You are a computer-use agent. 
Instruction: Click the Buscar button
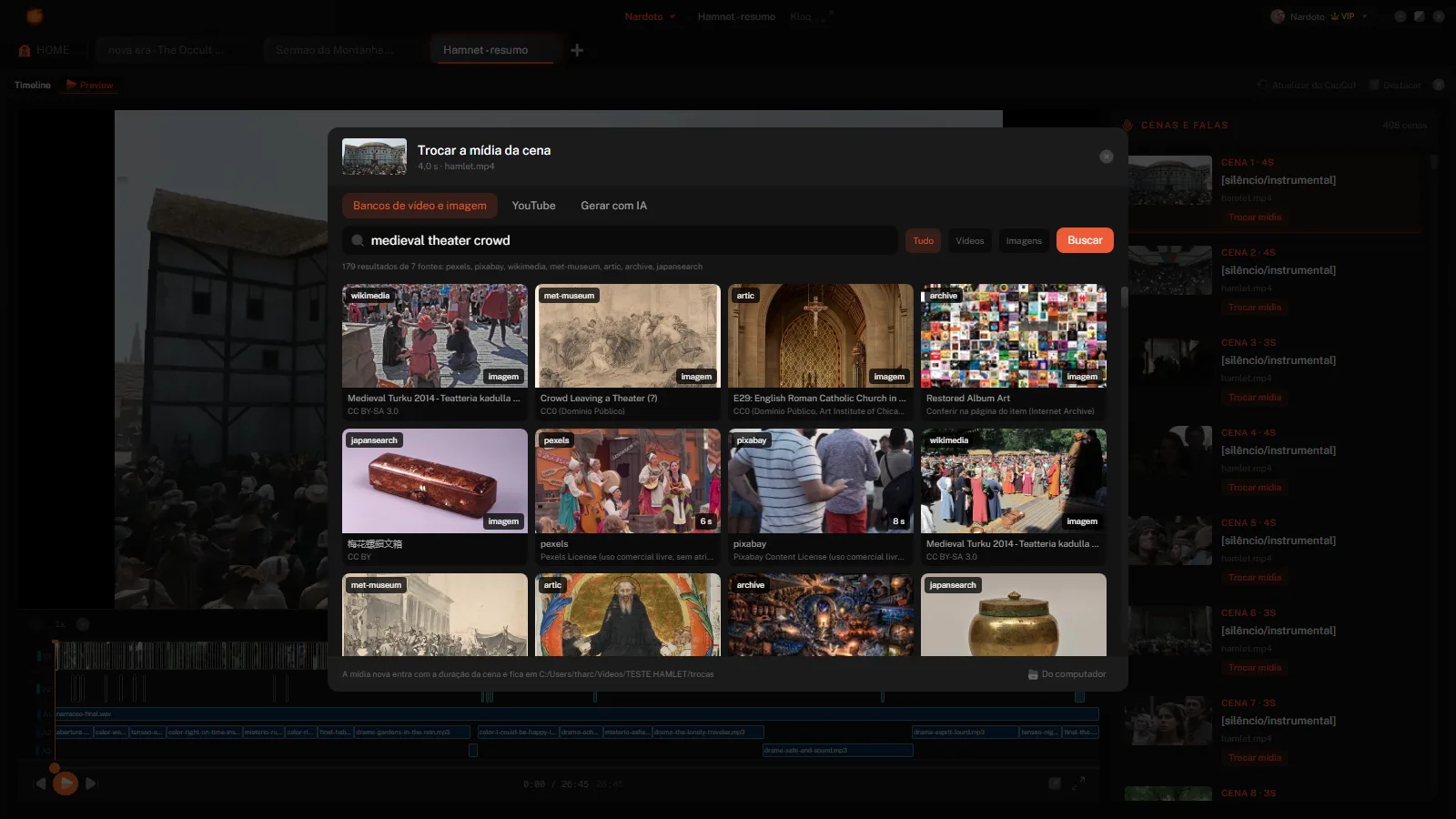click(1085, 240)
